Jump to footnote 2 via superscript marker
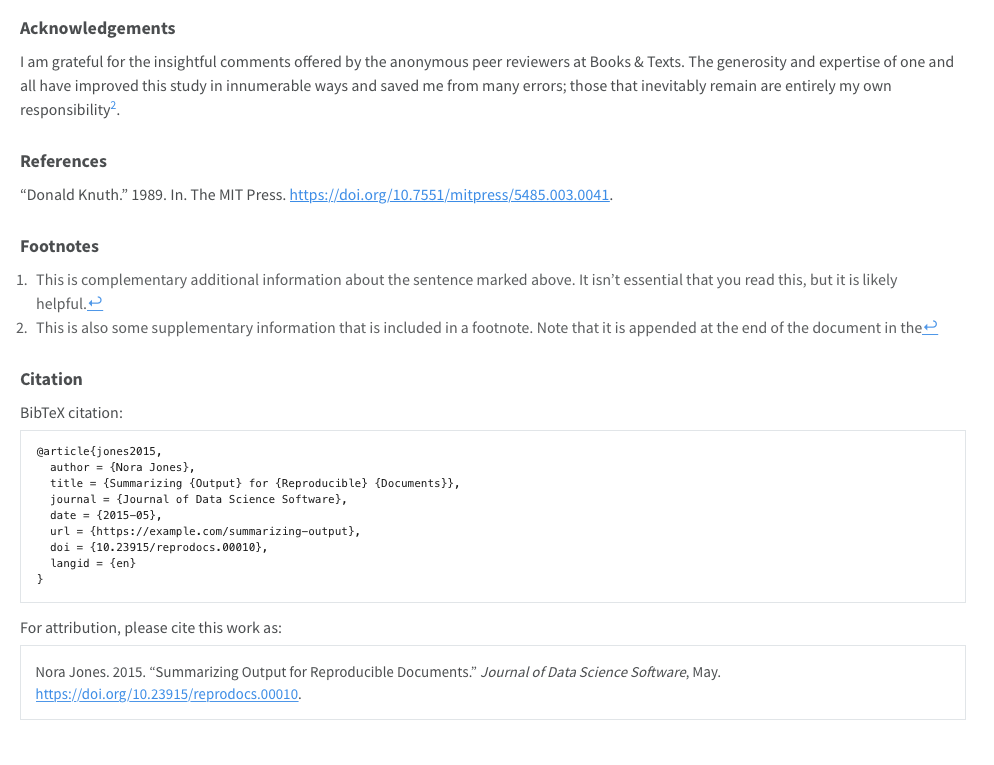Screen dimensions: 994x765 (114, 106)
